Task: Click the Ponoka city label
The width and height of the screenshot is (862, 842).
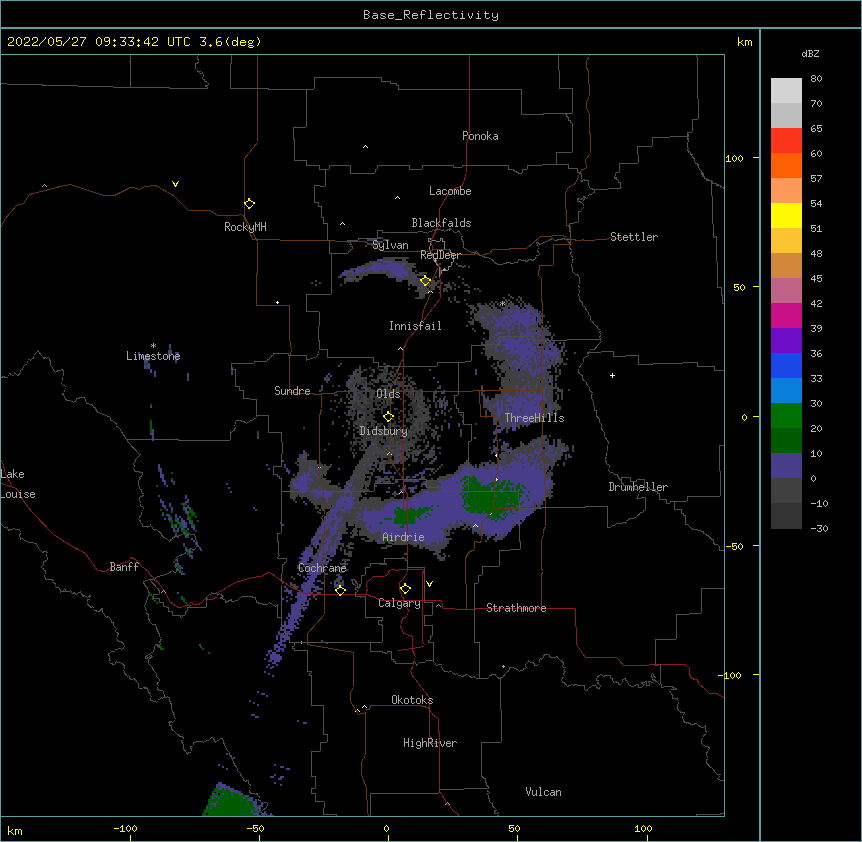Action: pyautogui.click(x=480, y=136)
